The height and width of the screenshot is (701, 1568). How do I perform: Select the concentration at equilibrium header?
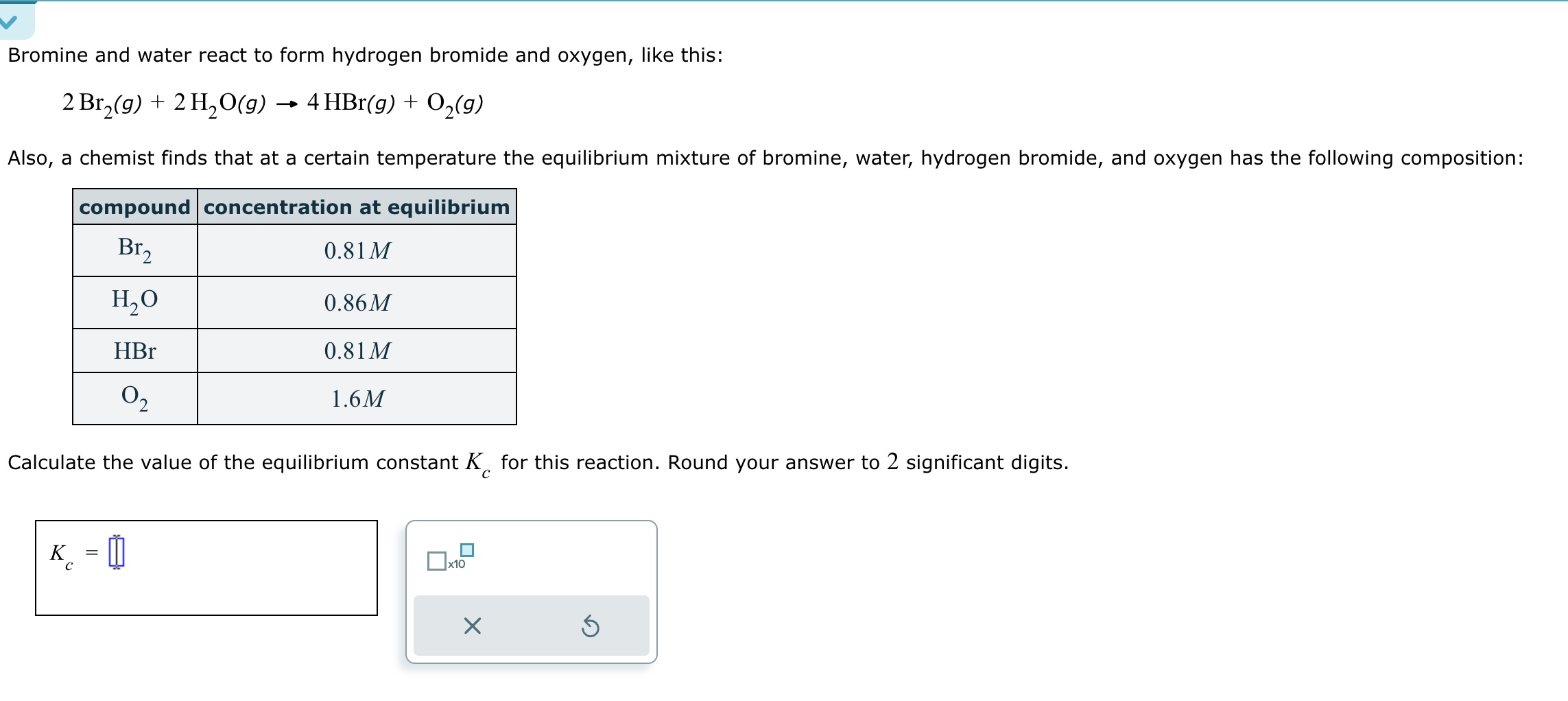[356, 207]
